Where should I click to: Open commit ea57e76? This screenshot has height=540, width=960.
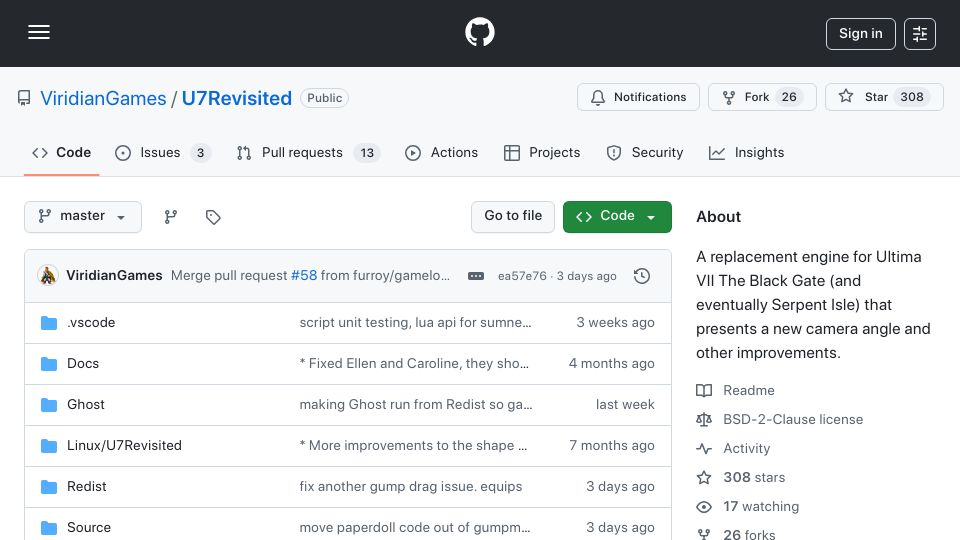point(522,276)
